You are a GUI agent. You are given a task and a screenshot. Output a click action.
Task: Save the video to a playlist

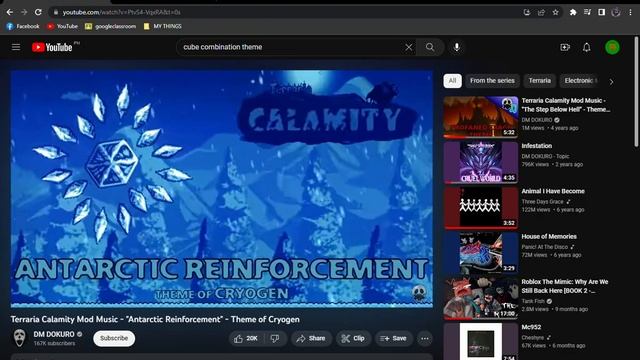click(x=393, y=338)
